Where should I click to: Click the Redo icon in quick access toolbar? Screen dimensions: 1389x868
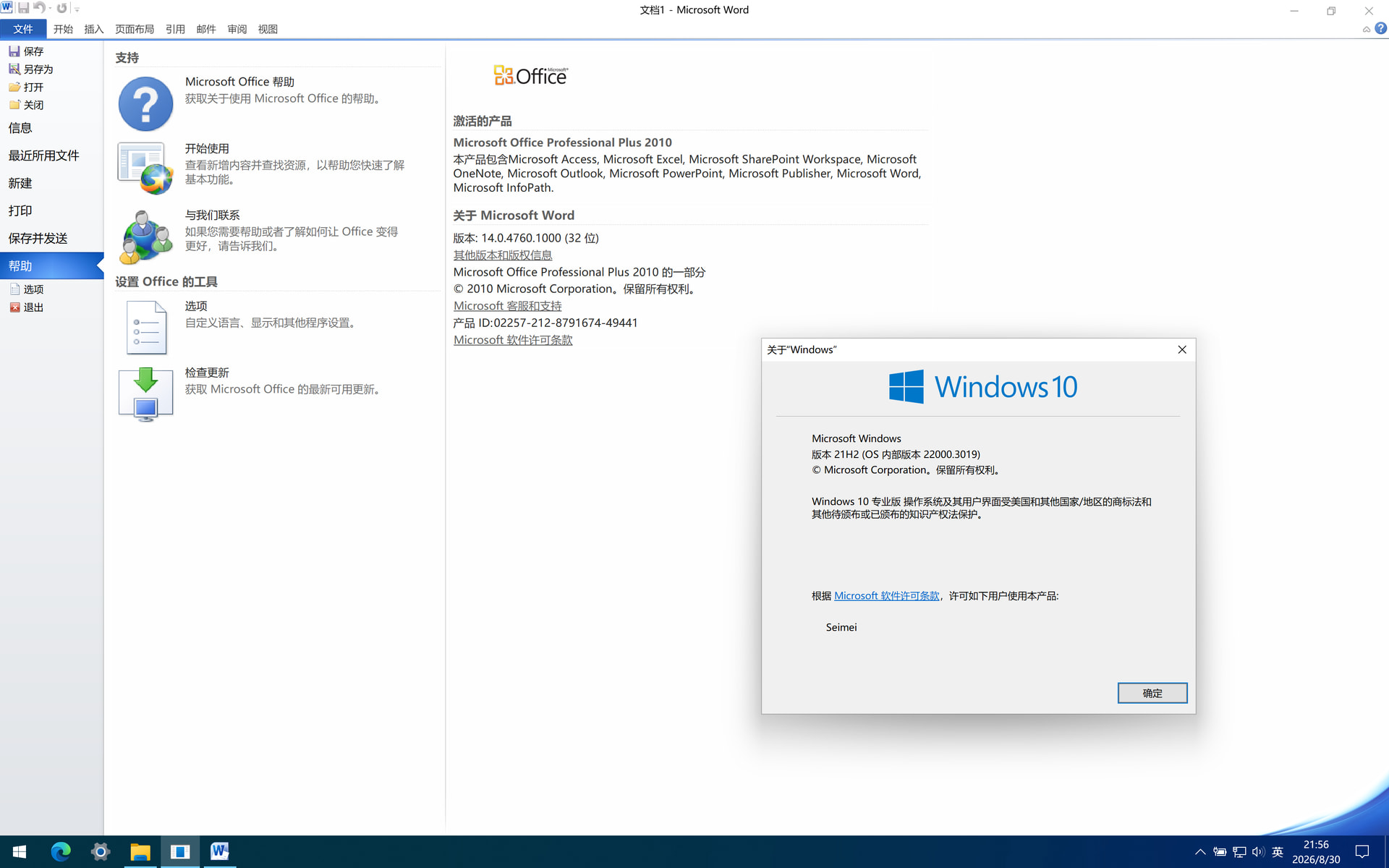click(62, 8)
